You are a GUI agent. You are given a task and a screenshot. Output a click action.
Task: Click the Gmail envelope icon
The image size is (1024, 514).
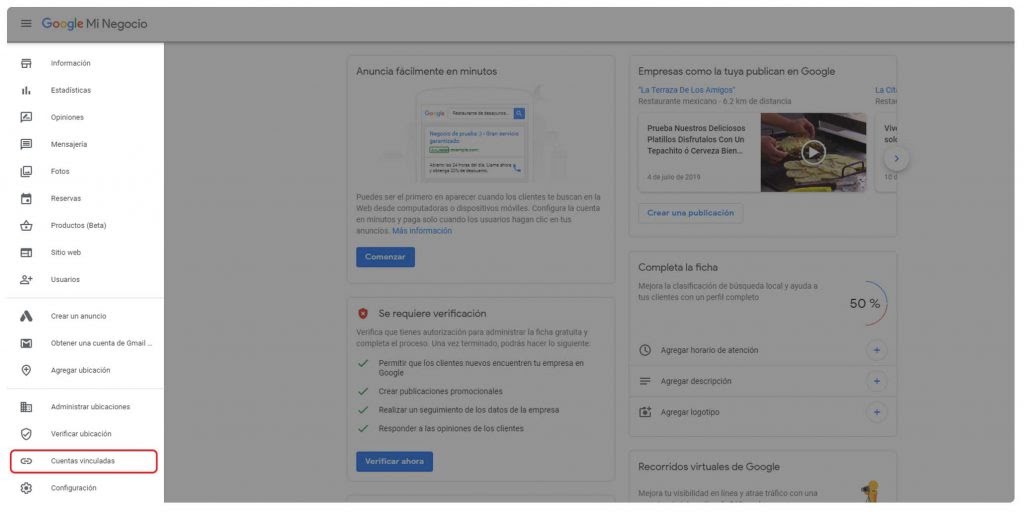[26, 343]
